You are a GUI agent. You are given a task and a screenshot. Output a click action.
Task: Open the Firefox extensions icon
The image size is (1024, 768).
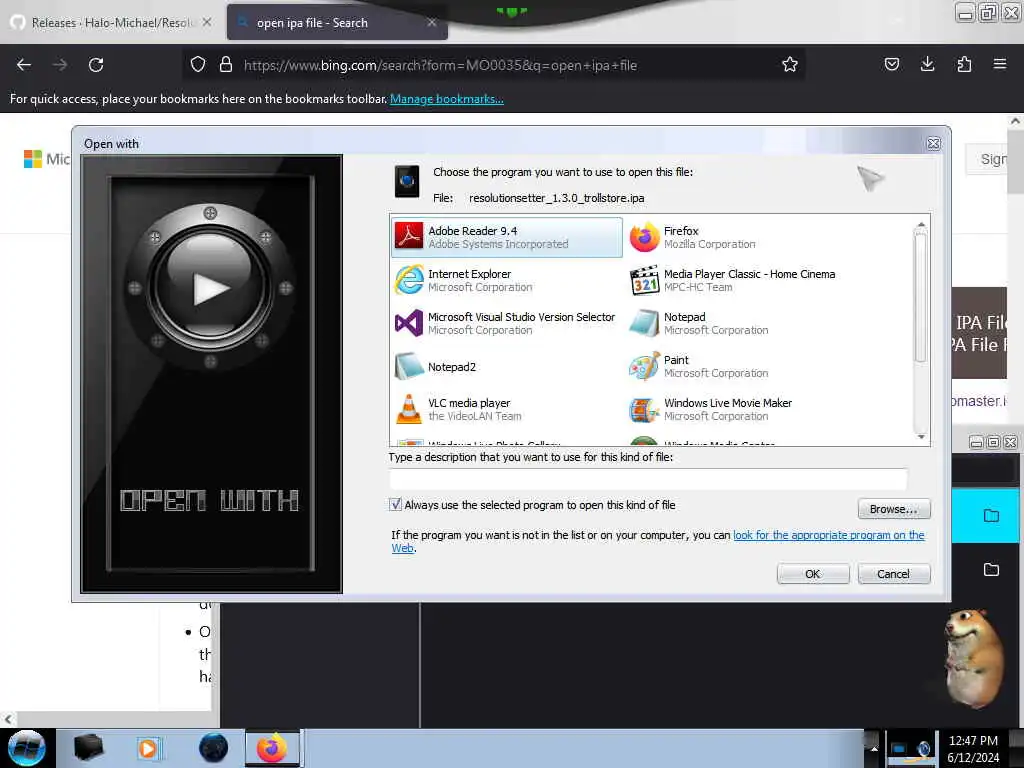tap(964, 64)
